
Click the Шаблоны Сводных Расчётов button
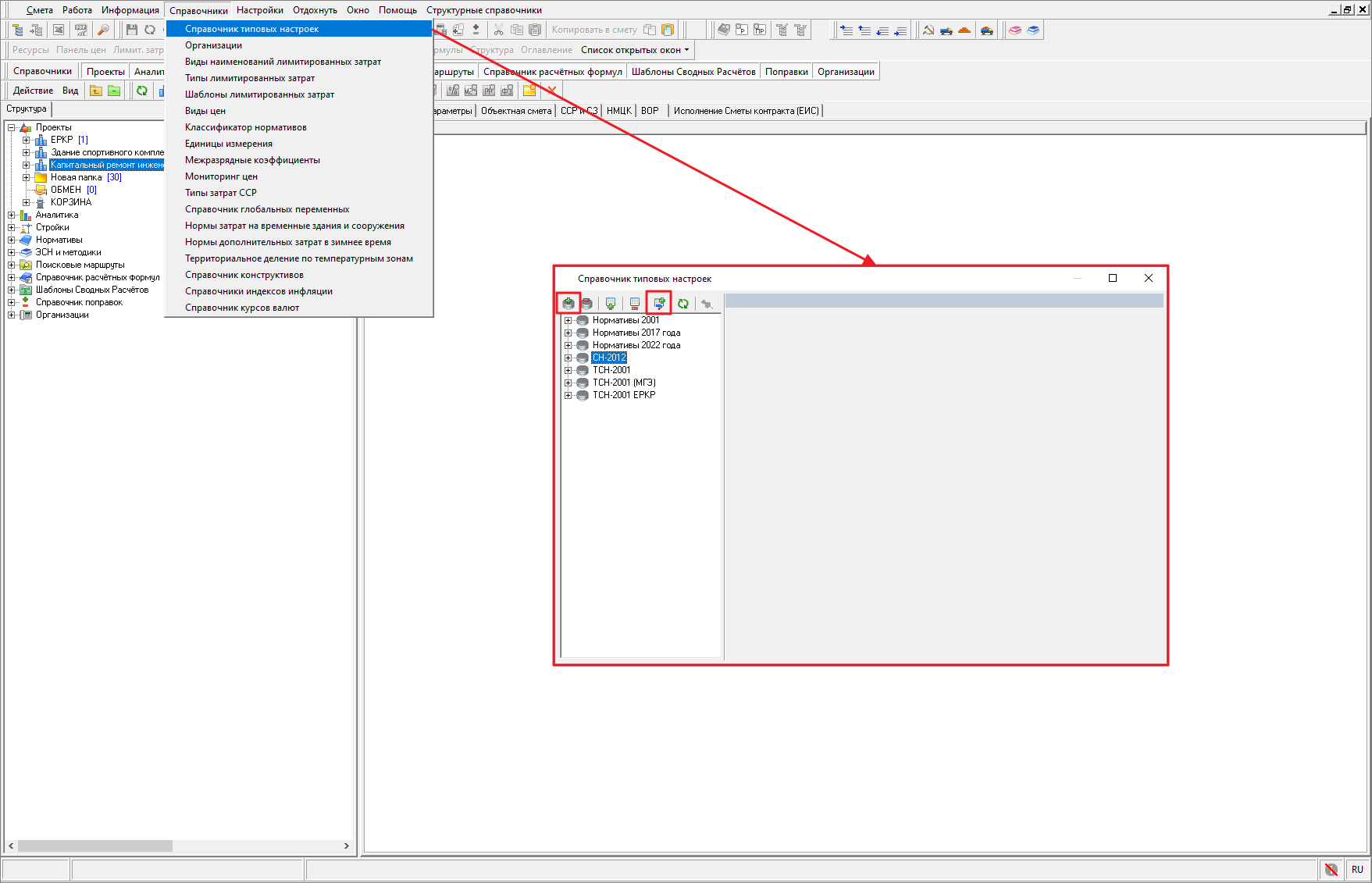[x=693, y=72]
